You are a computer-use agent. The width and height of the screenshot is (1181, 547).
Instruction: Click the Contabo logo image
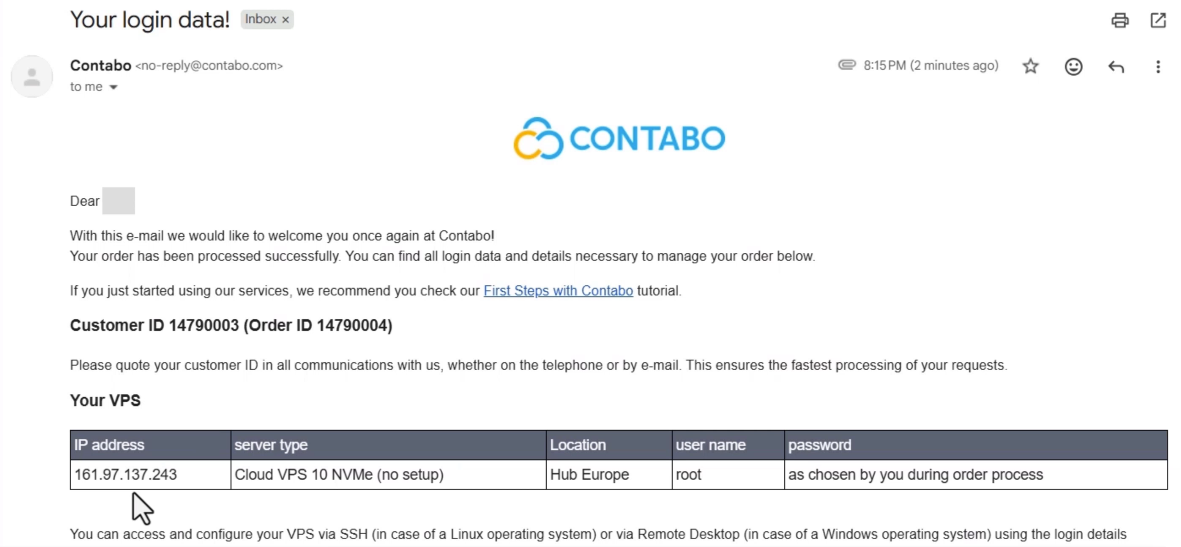point(619,138)
